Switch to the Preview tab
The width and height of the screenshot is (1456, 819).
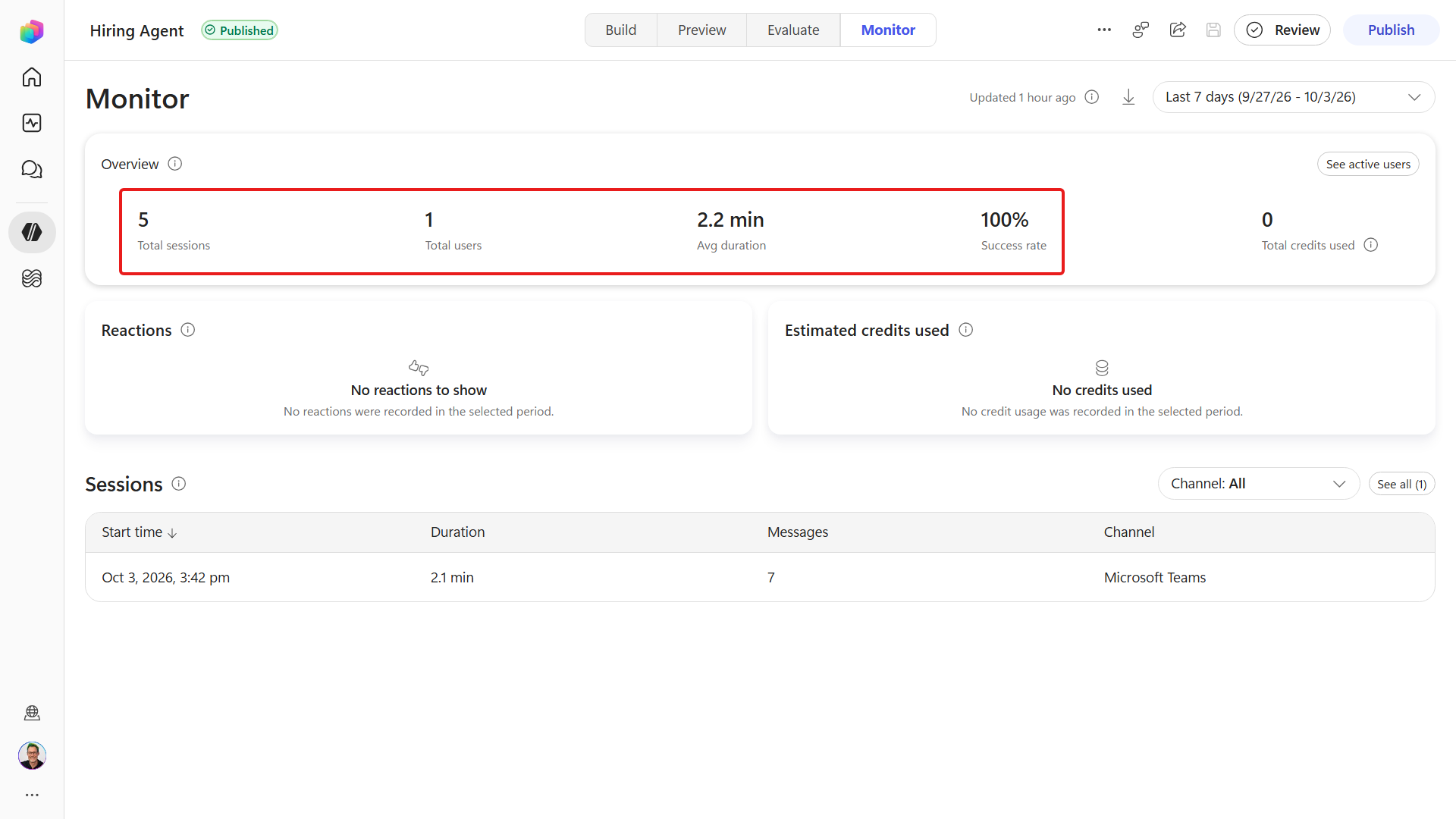click(x=702, y=30)
